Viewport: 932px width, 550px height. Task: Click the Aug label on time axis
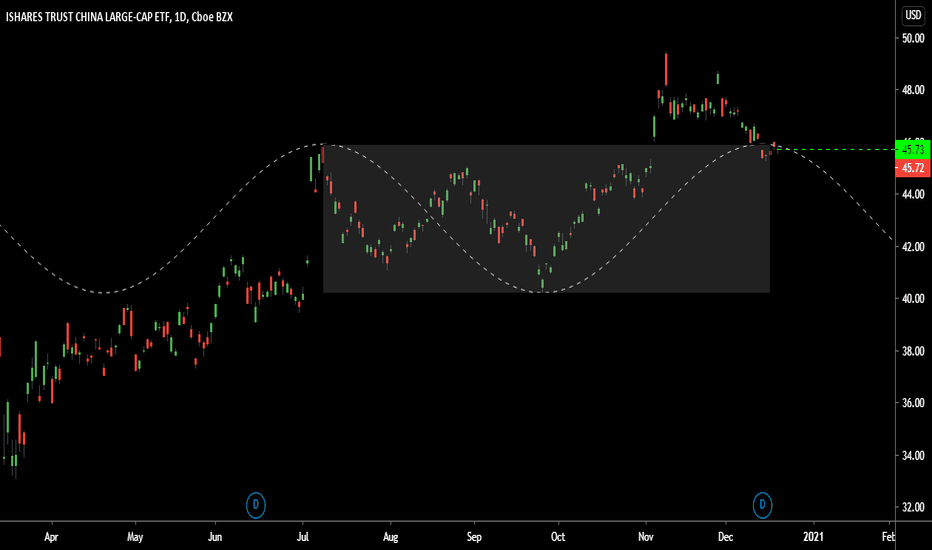tap(391, 537)
